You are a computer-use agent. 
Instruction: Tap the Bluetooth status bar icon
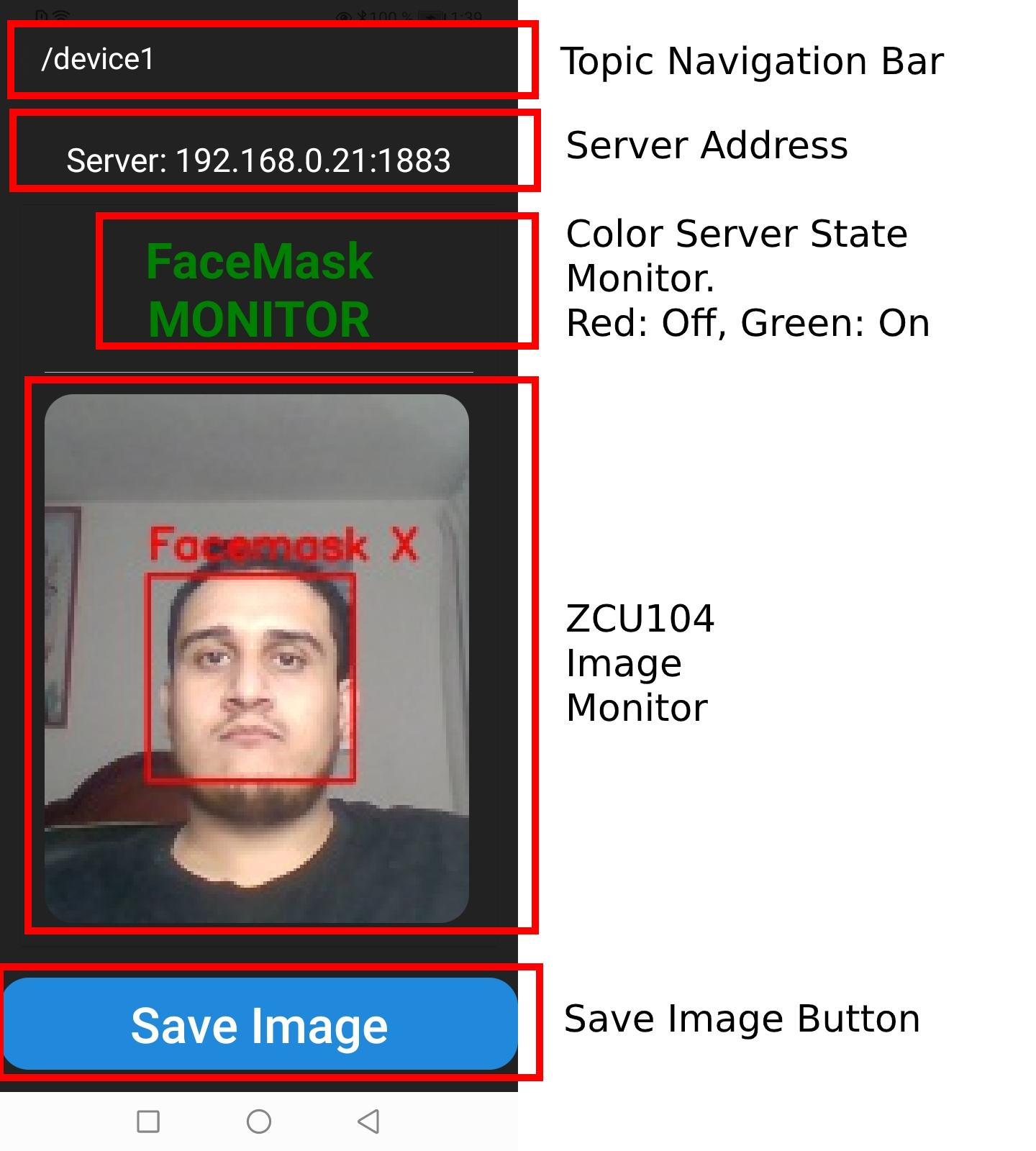(362, 16)
